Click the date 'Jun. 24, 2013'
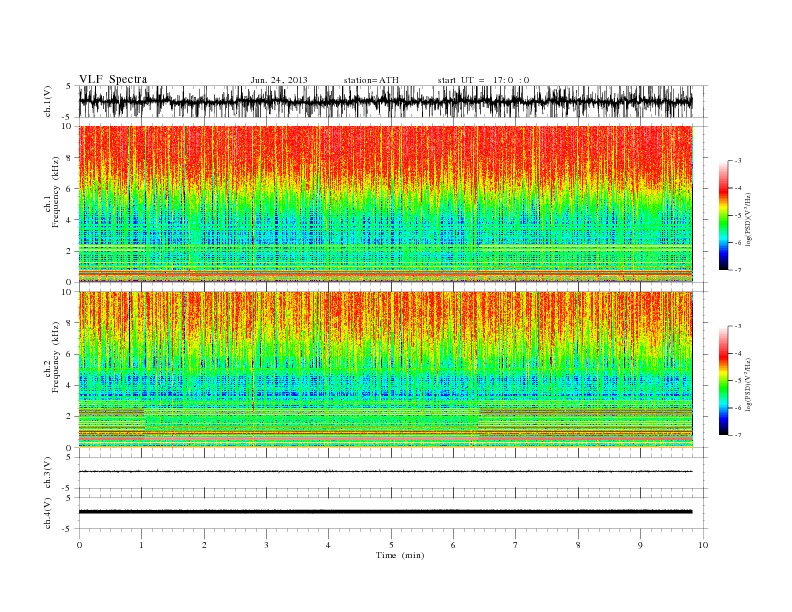This screenshot has height=612, width=792. (x=279, y=80)
